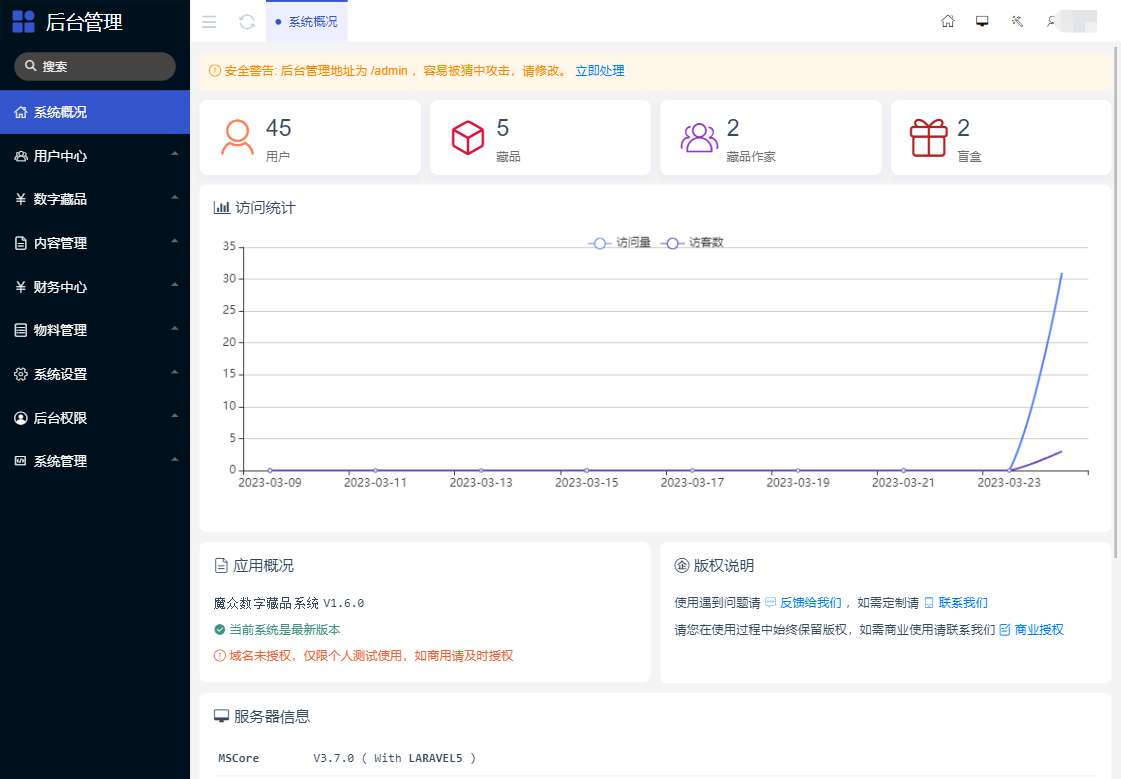Viewport: 1121px width, 779px height.
Task: Click the green check icon beside 当前系统是最新版本
Action: 220,630
